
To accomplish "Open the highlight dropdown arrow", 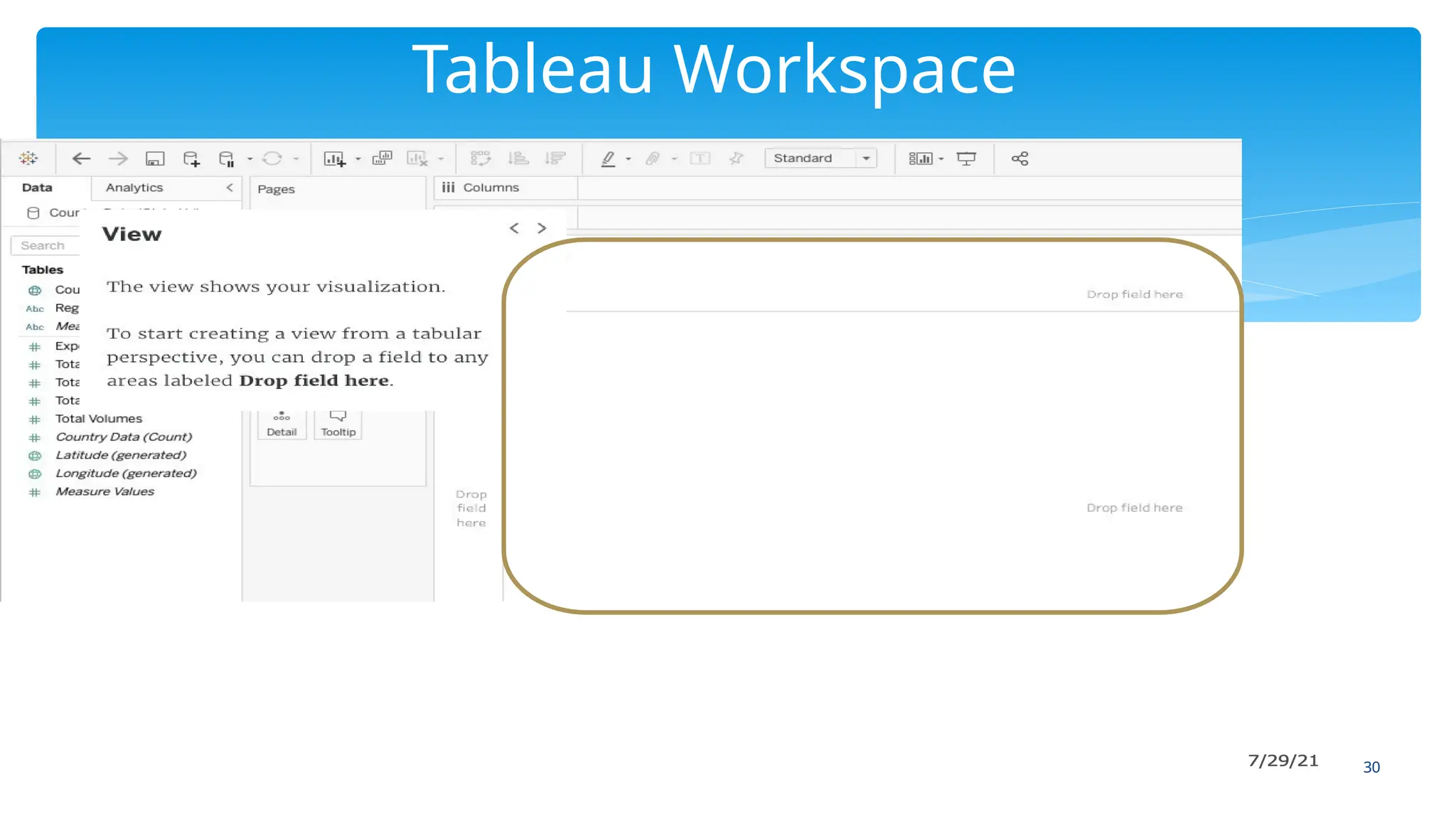I will [x=628, y=159].
